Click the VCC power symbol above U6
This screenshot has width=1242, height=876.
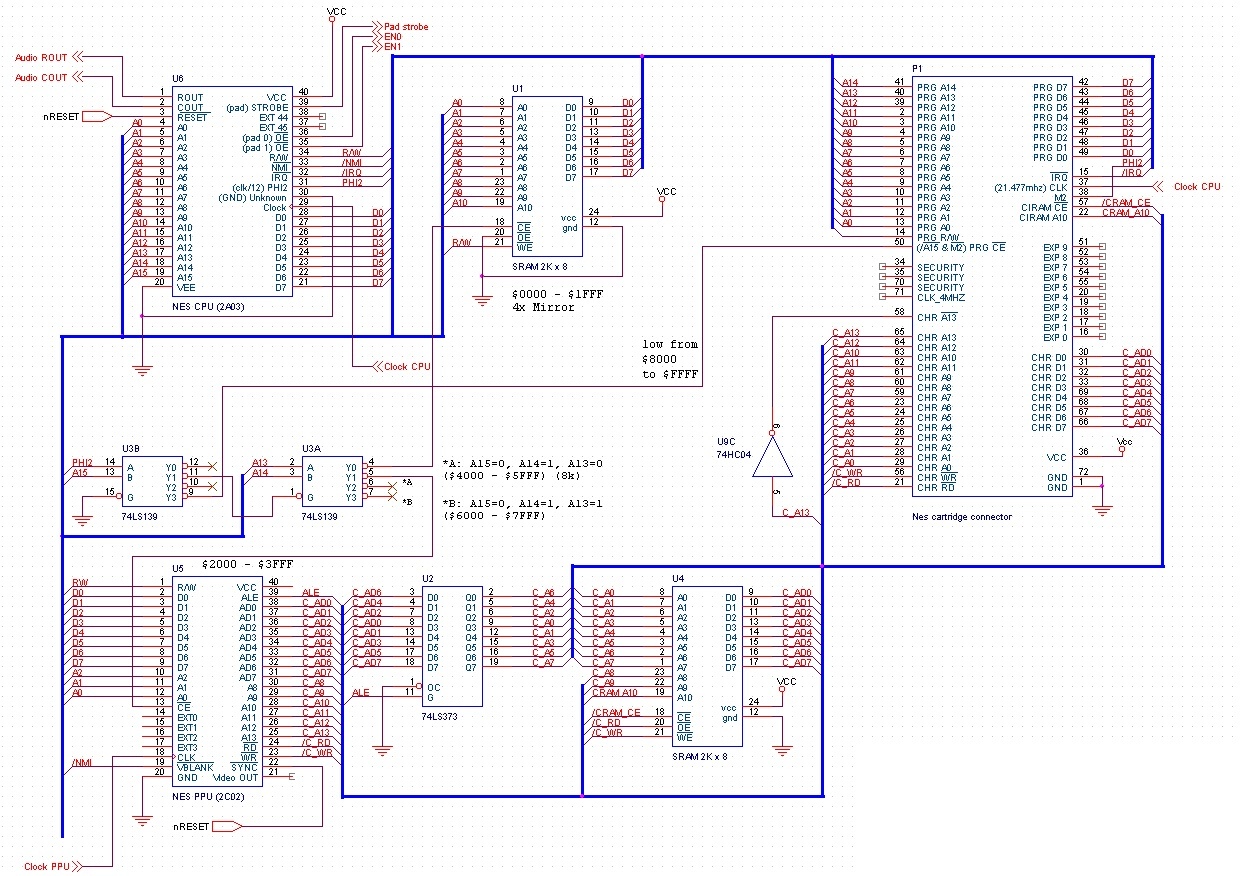pyautogui.click(x=332, y=17)
